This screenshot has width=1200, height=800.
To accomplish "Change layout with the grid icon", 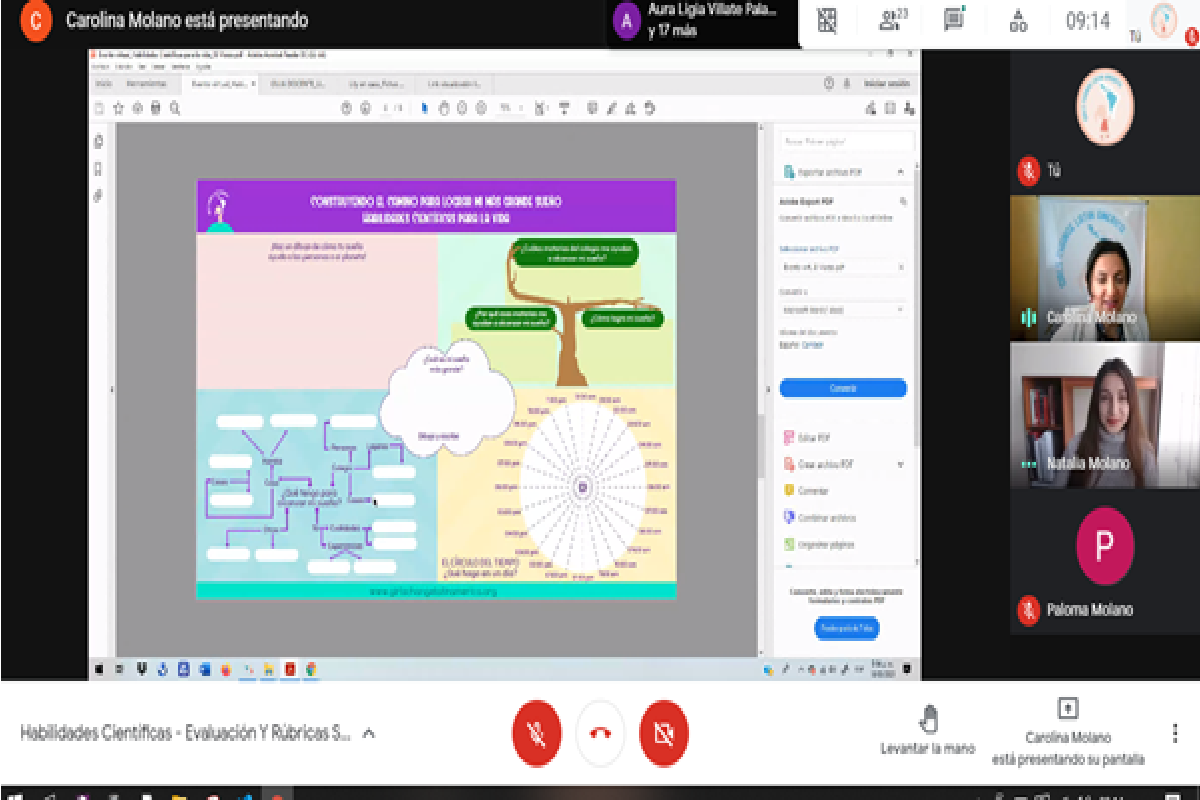I will 826,20.
